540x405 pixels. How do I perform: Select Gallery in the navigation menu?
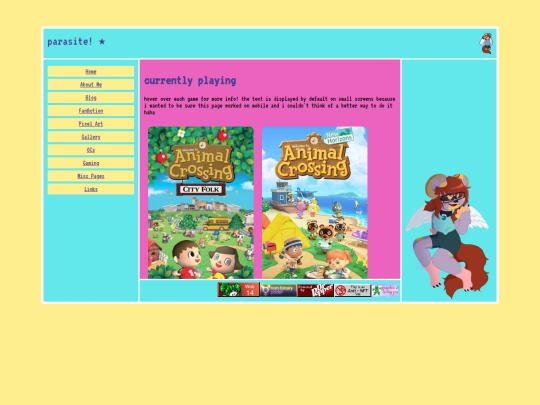(x=91, y=137)
